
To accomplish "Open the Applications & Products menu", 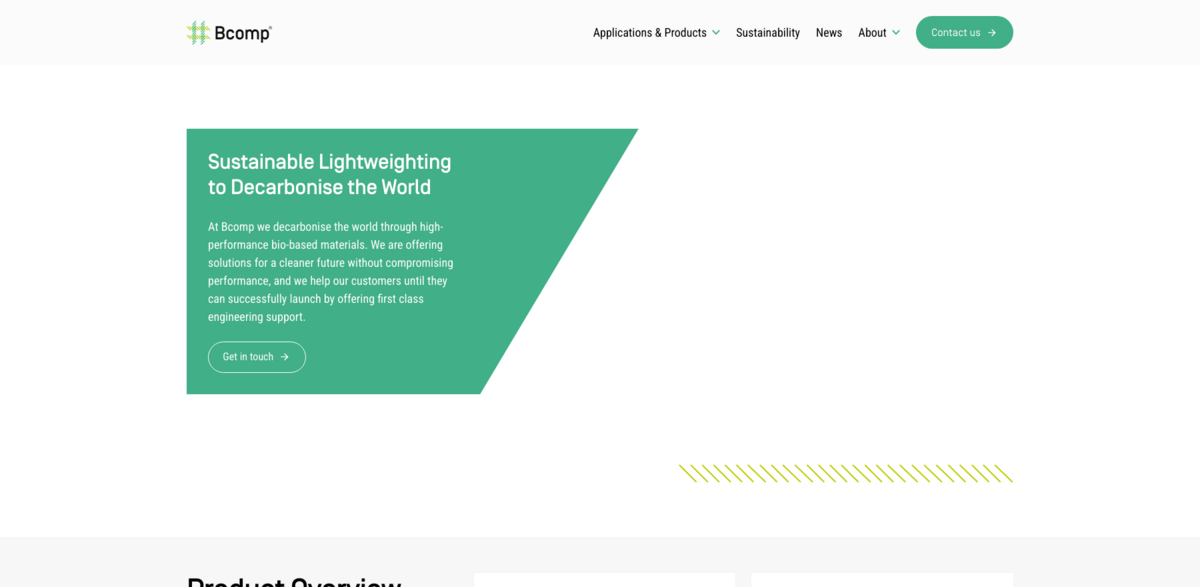I will pyautogui.click(x=650, y=32).
